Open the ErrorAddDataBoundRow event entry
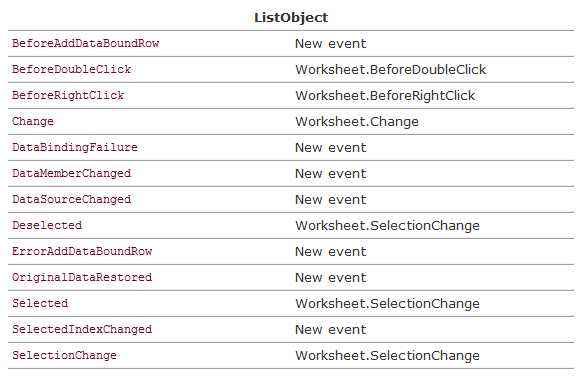Image resolution: width=587 pixels, height=386 pixels. pos(82,251)
